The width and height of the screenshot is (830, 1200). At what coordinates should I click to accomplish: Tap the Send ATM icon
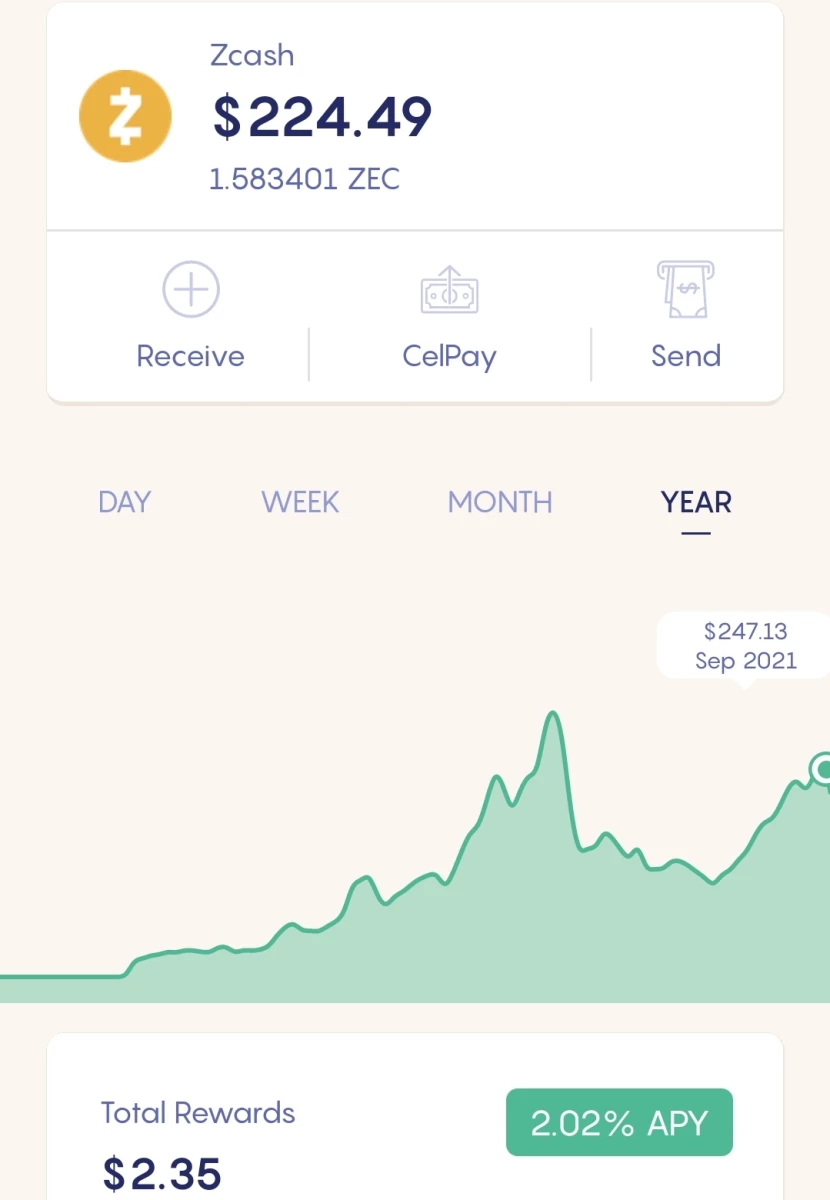(x=685, y=290)
